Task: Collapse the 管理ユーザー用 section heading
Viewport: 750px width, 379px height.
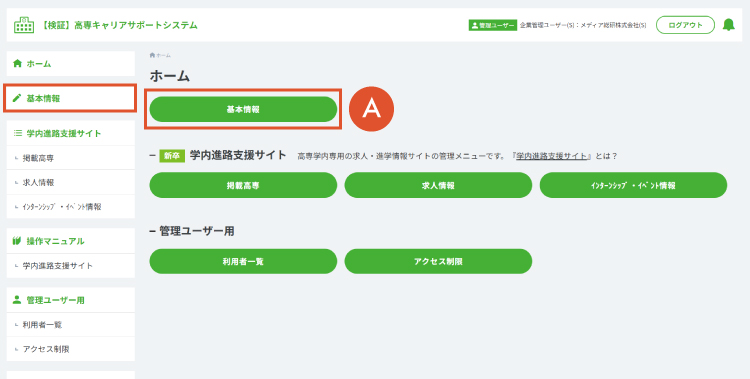Action: [x=192, y=231]
